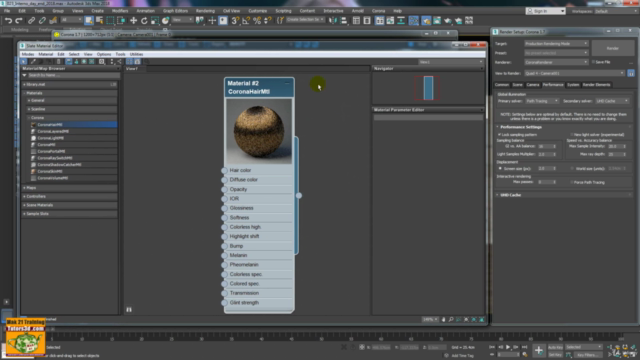Toggle the Save File checkbox
640x360 pixels.
click(593, 62)
